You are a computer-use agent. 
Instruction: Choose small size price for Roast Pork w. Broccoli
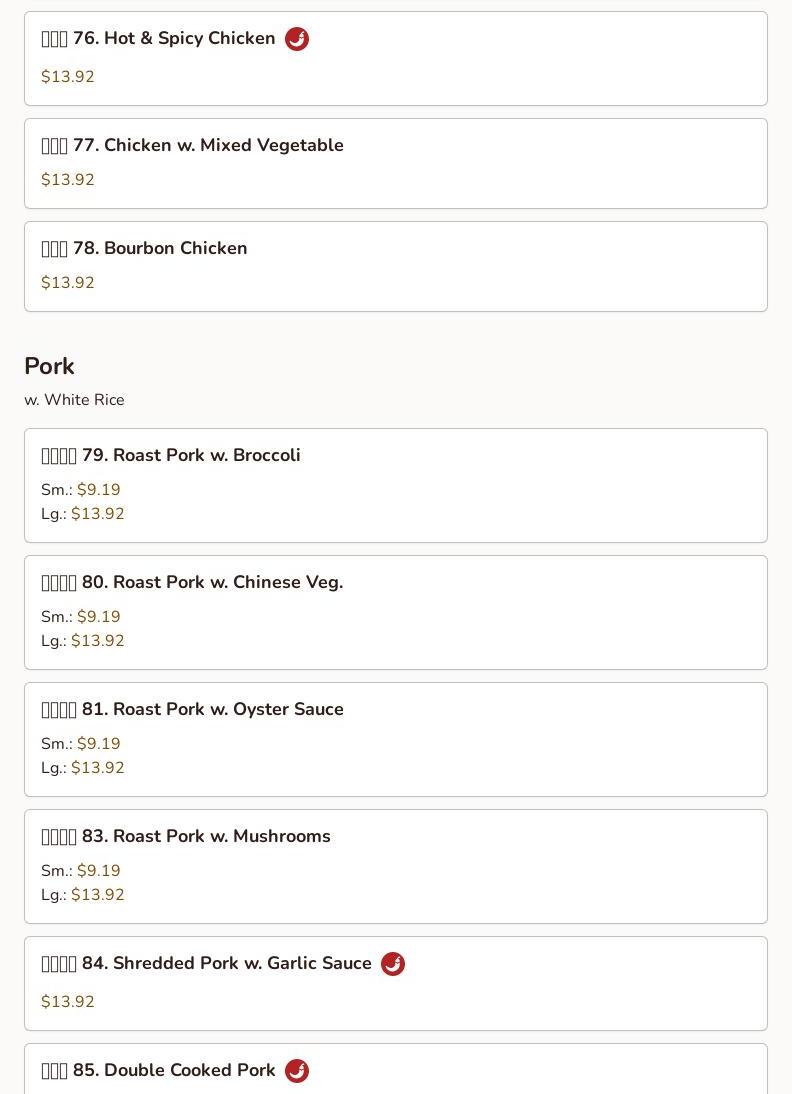click(x=98, y=490)
